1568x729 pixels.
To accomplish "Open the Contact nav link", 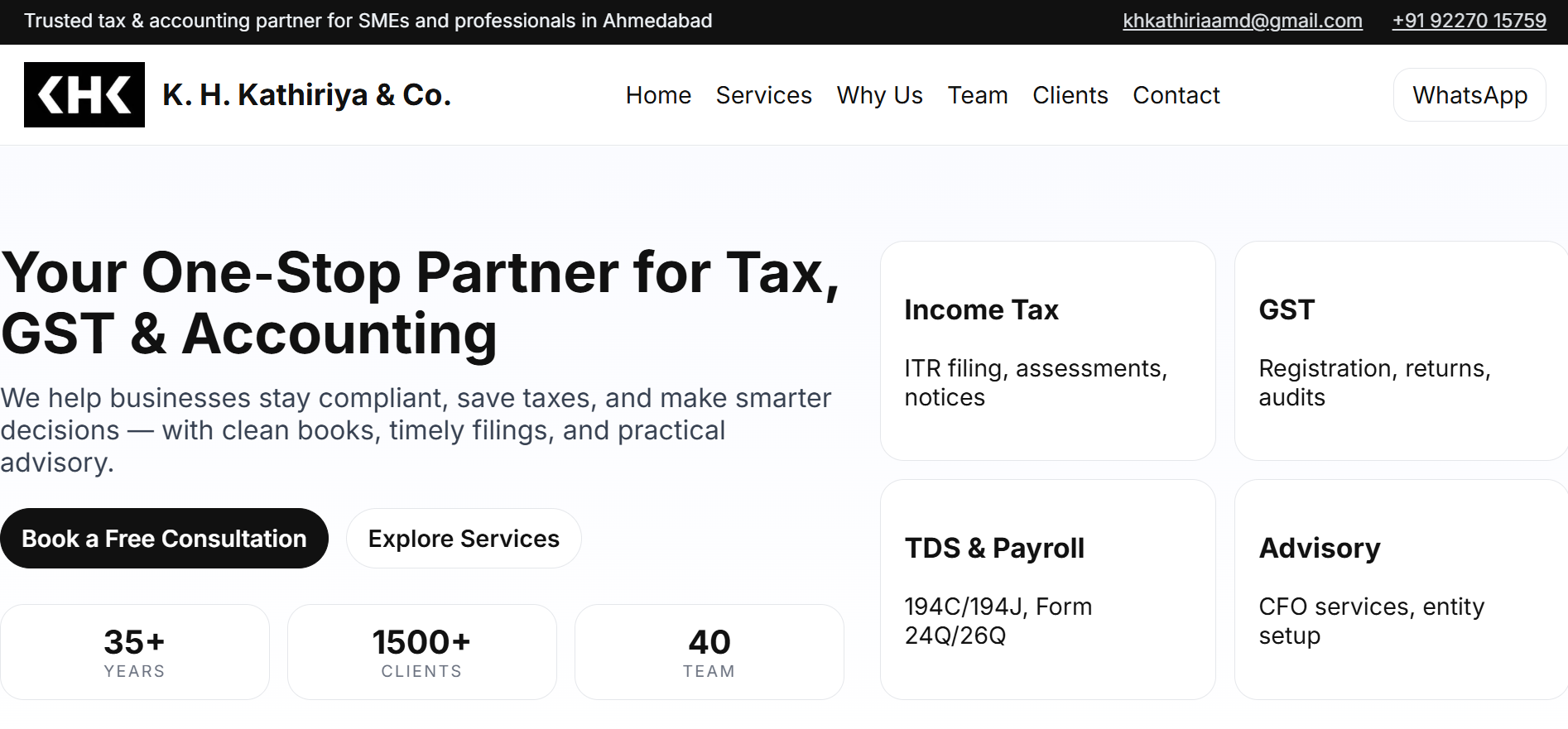I will 1176,95.
